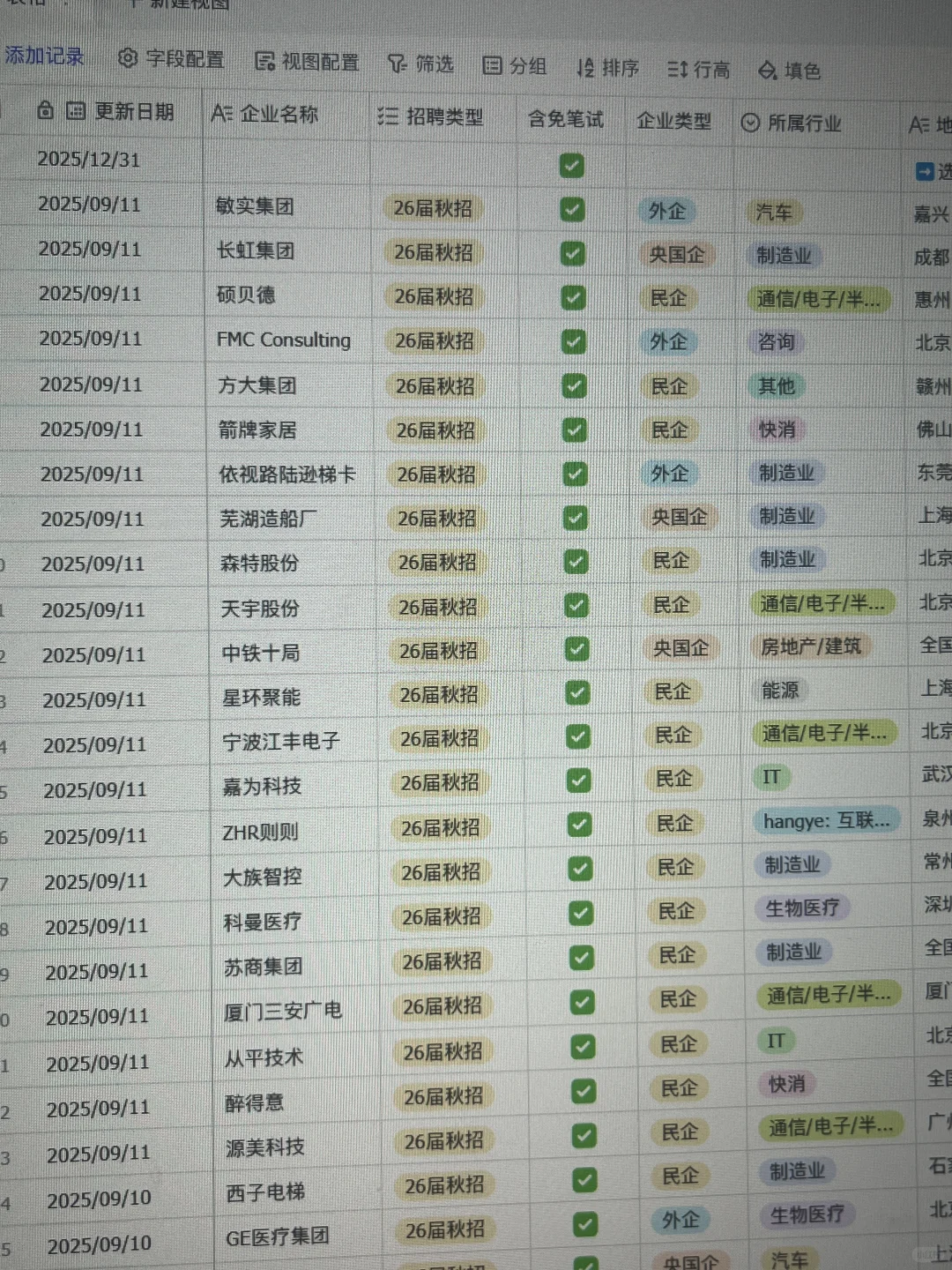Toggle 含免笔试 checkbox for 硕贝德

click(x=574, y=298)
